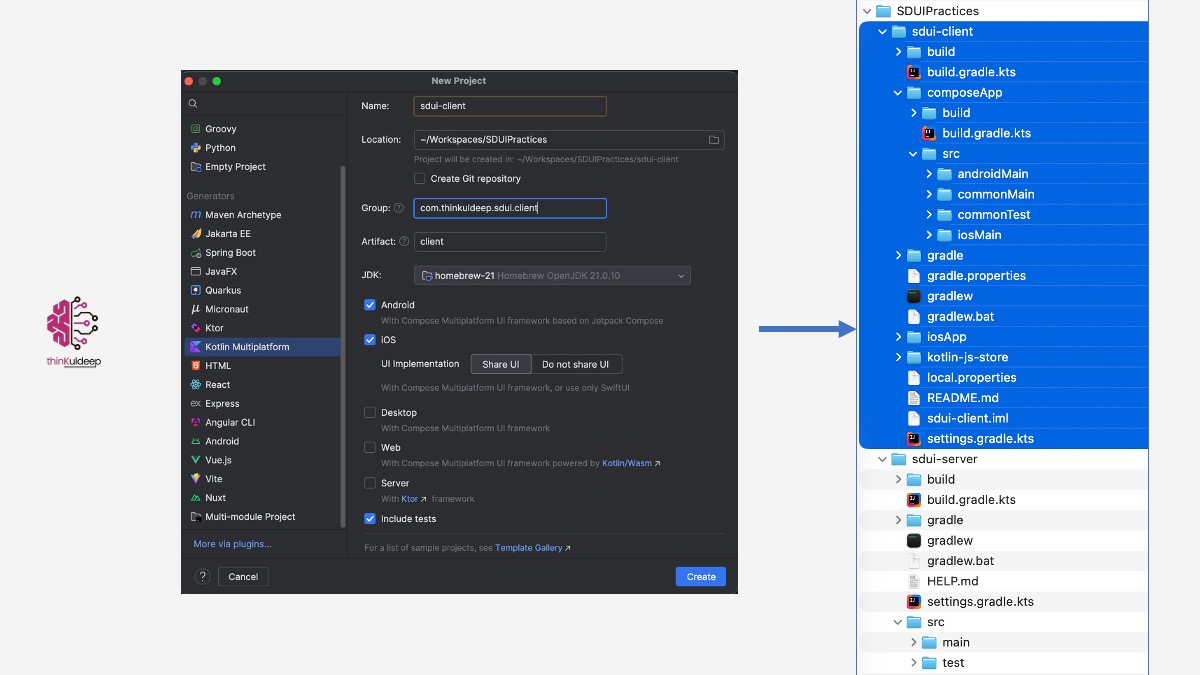Select Python in the project type list

[220, 148]
